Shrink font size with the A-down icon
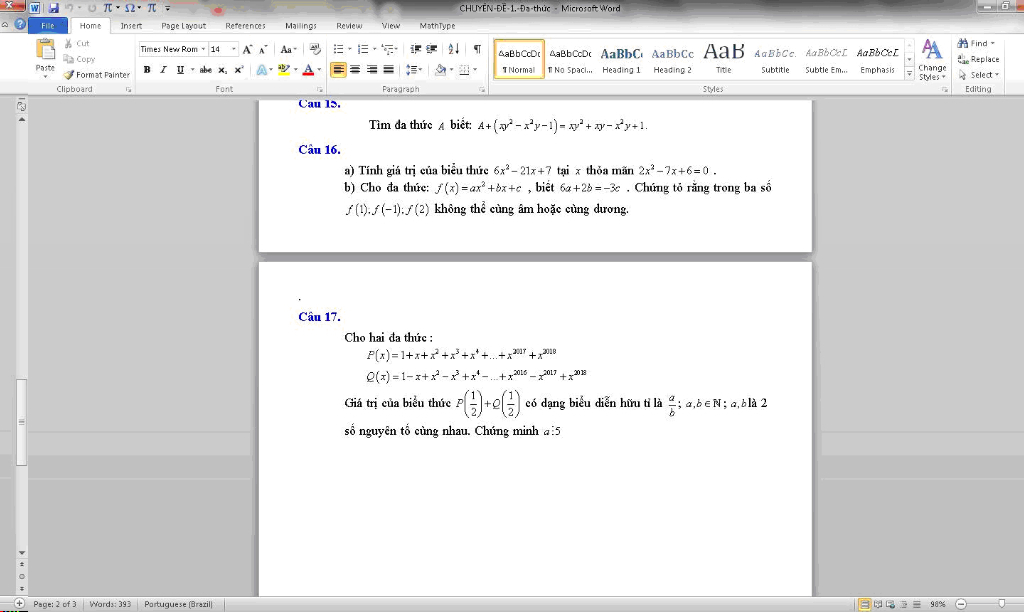Viewport: 1024px width, 612px height. click(x=263, y=50)
